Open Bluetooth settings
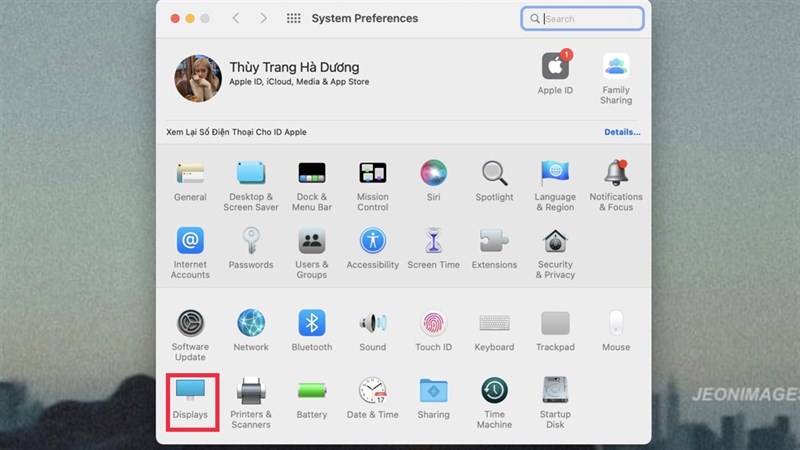Screen dimensions: 800x450 coord(312,331)
